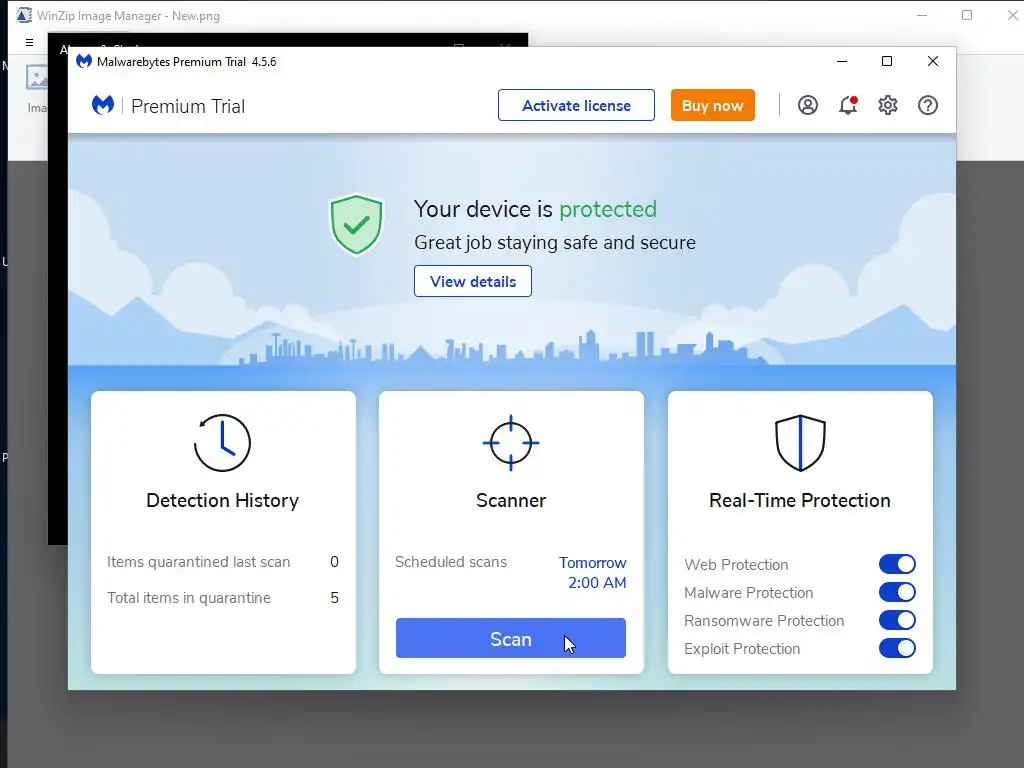Minimize the WinZip Image Manager window
Image resolution: width=1024 pixels, height=768 pixels.
point(922,15)
